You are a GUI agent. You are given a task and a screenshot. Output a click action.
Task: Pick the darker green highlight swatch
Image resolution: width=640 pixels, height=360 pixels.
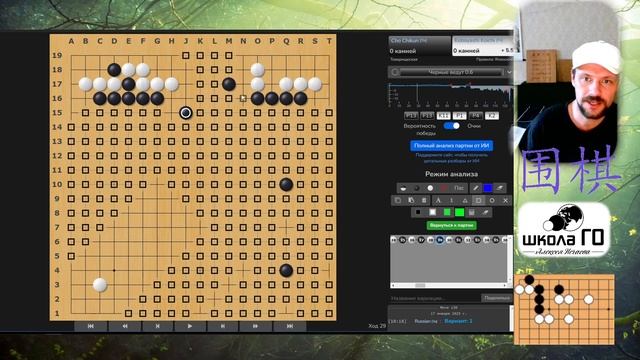pyautogui.click(x=447, y=212)
